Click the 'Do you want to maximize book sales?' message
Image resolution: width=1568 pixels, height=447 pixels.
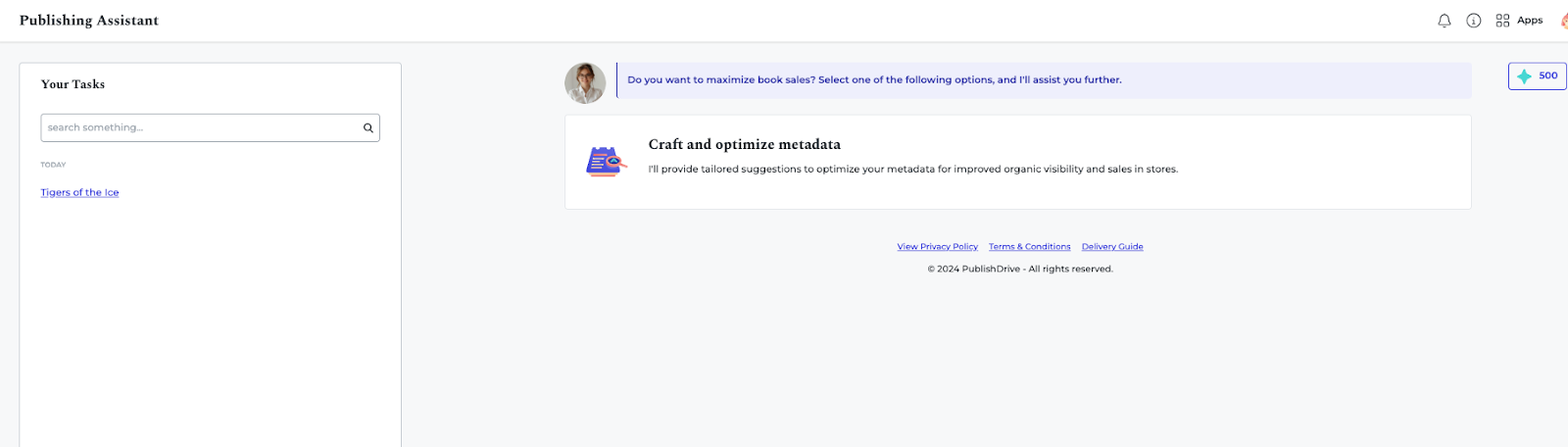(874, 80)
